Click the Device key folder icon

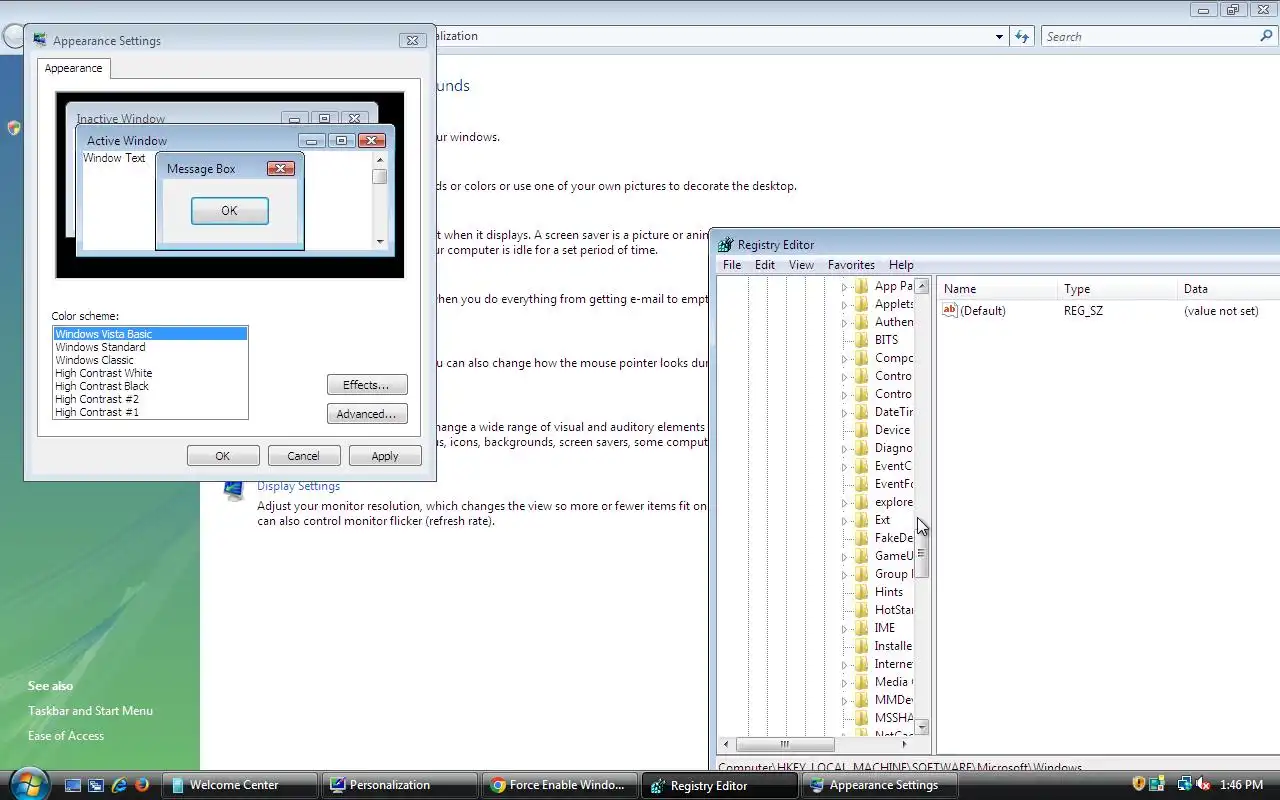coord(861,430)
